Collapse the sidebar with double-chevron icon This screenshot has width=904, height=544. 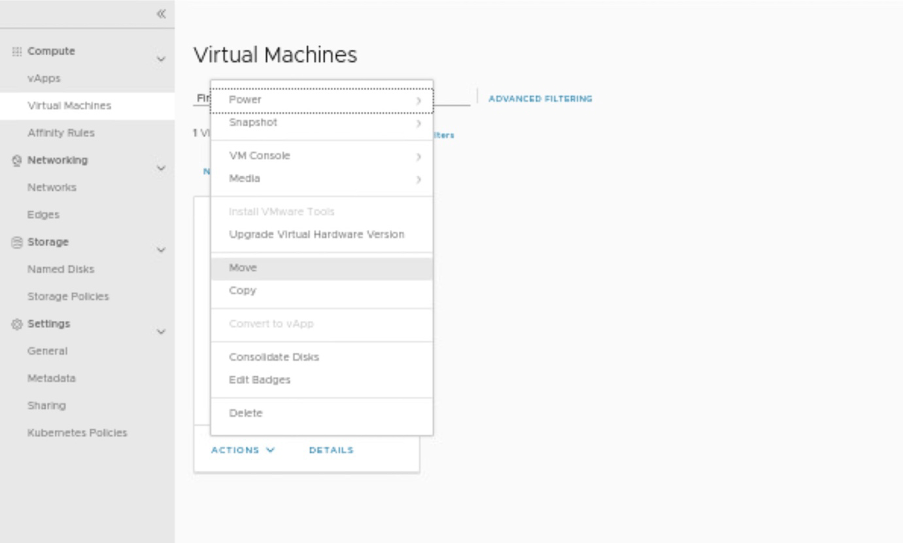coord(161,13)
